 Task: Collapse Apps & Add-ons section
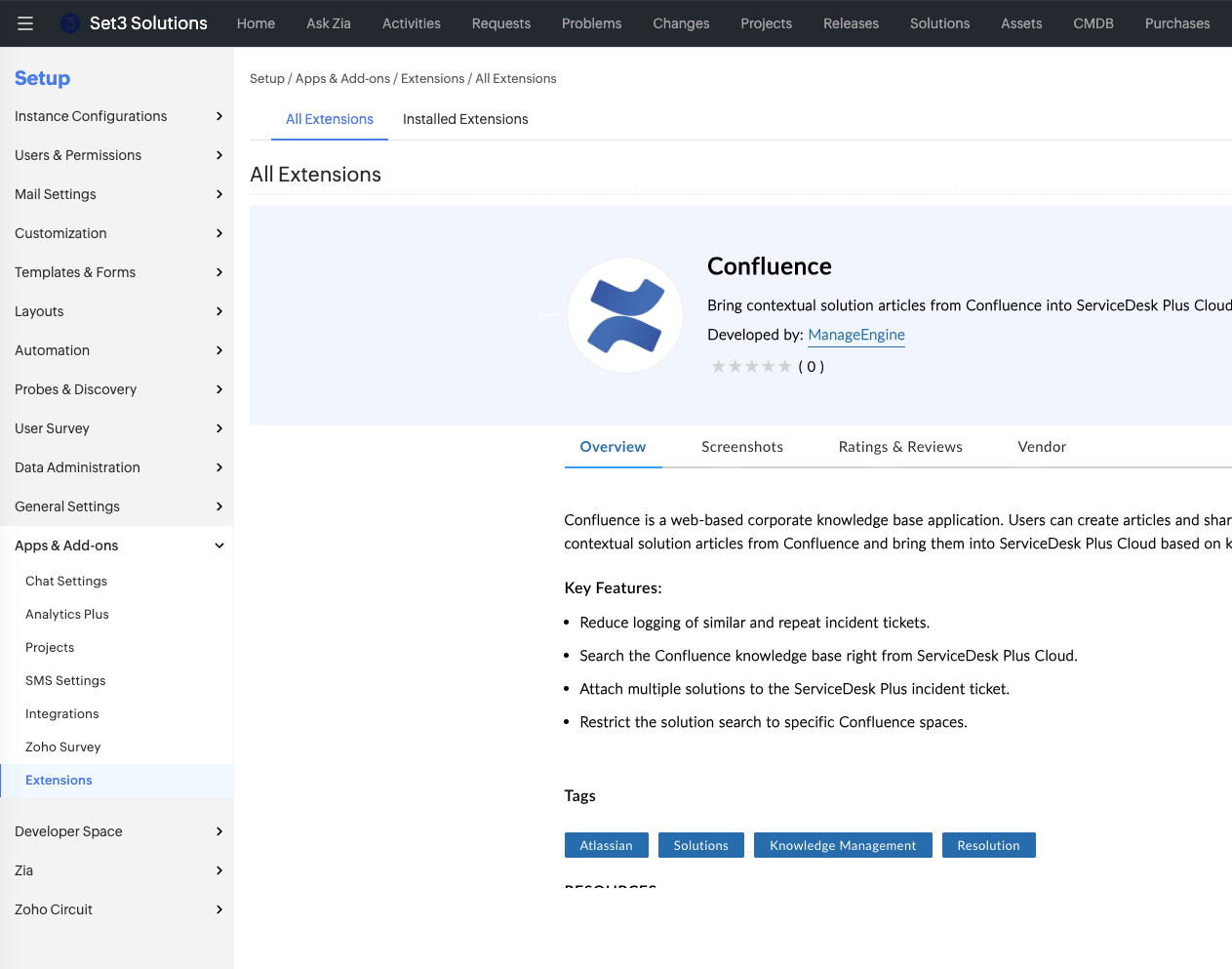point(117,545)
